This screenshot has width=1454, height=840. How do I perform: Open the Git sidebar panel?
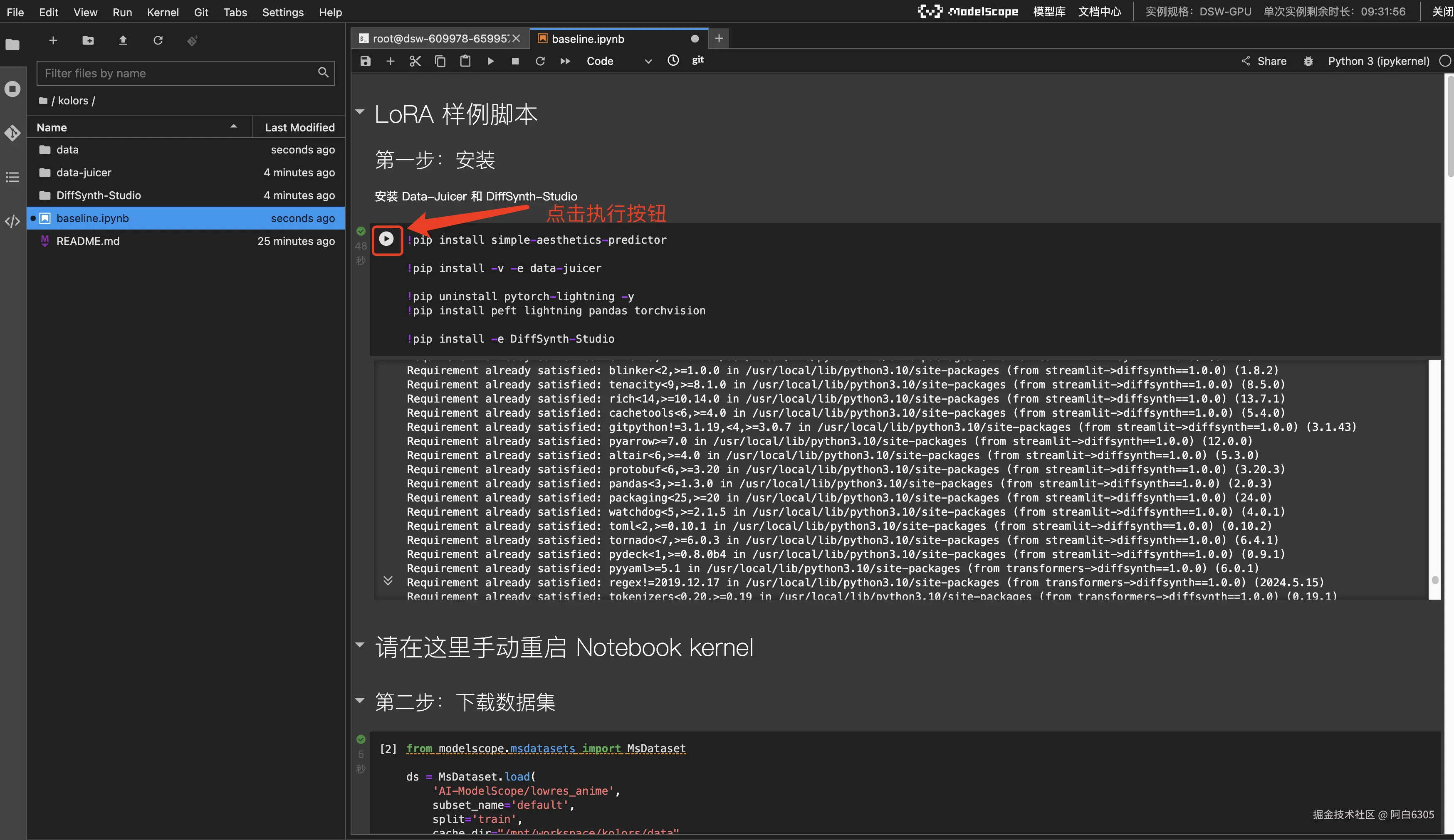(x=12, y=133)
